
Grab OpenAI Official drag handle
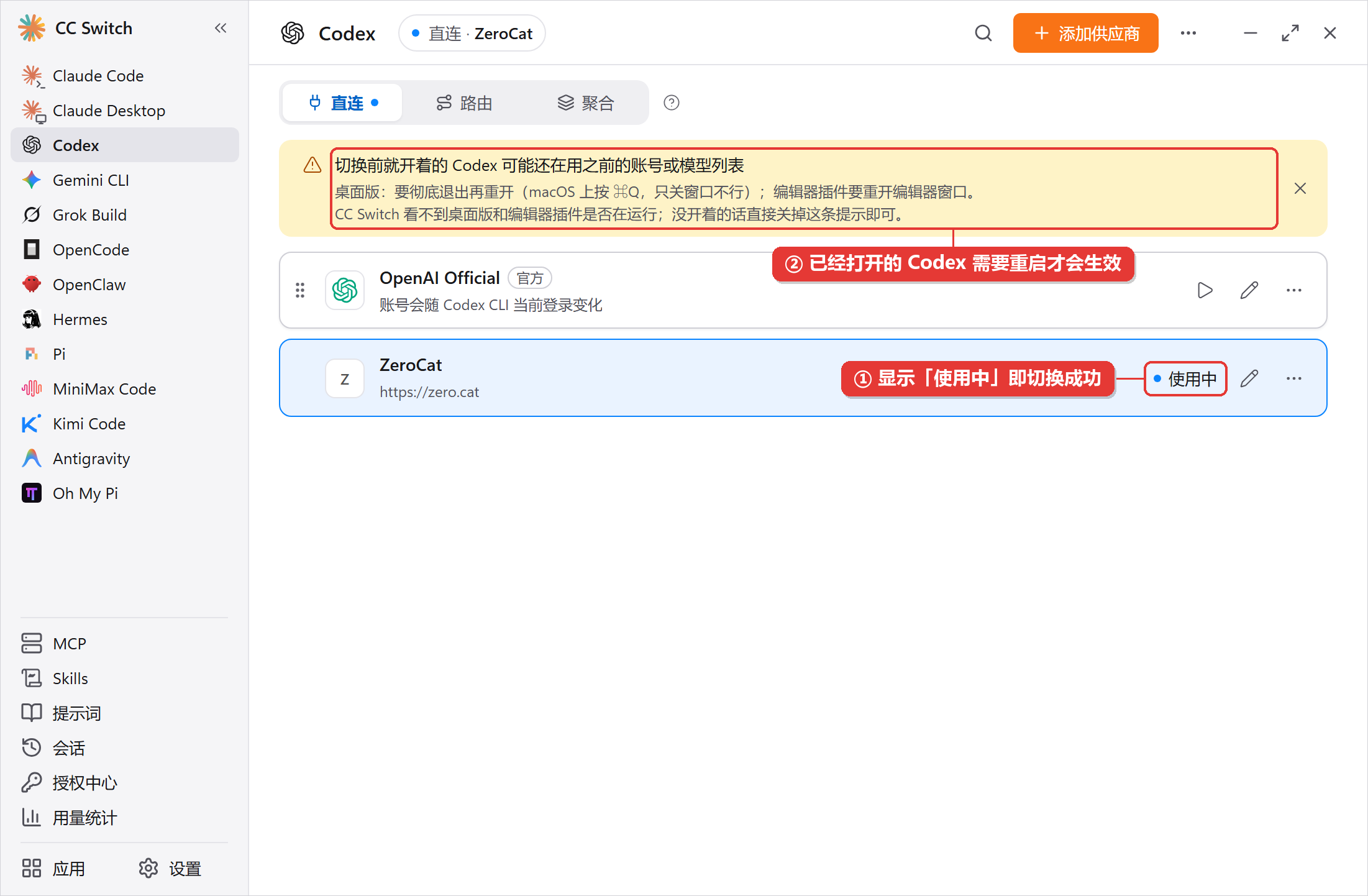point(300,290)
